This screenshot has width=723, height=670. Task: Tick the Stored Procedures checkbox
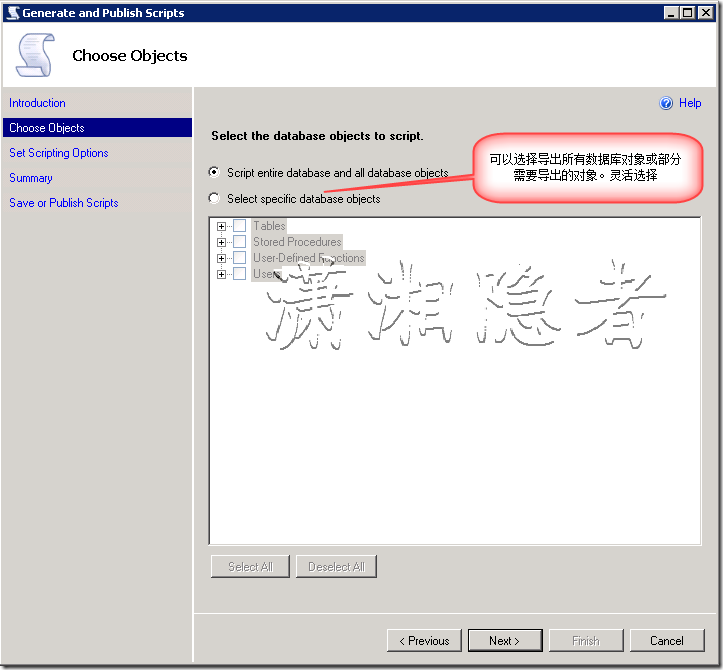point(240,242)
